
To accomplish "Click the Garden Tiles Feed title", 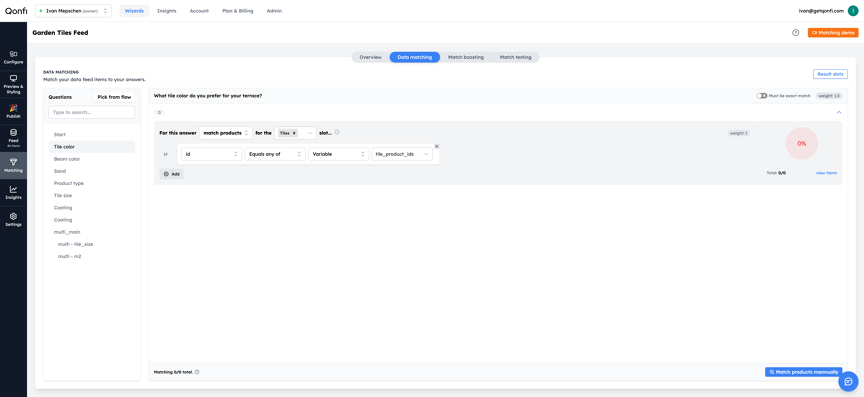I will pyautogui.click(x=60, y=33).
